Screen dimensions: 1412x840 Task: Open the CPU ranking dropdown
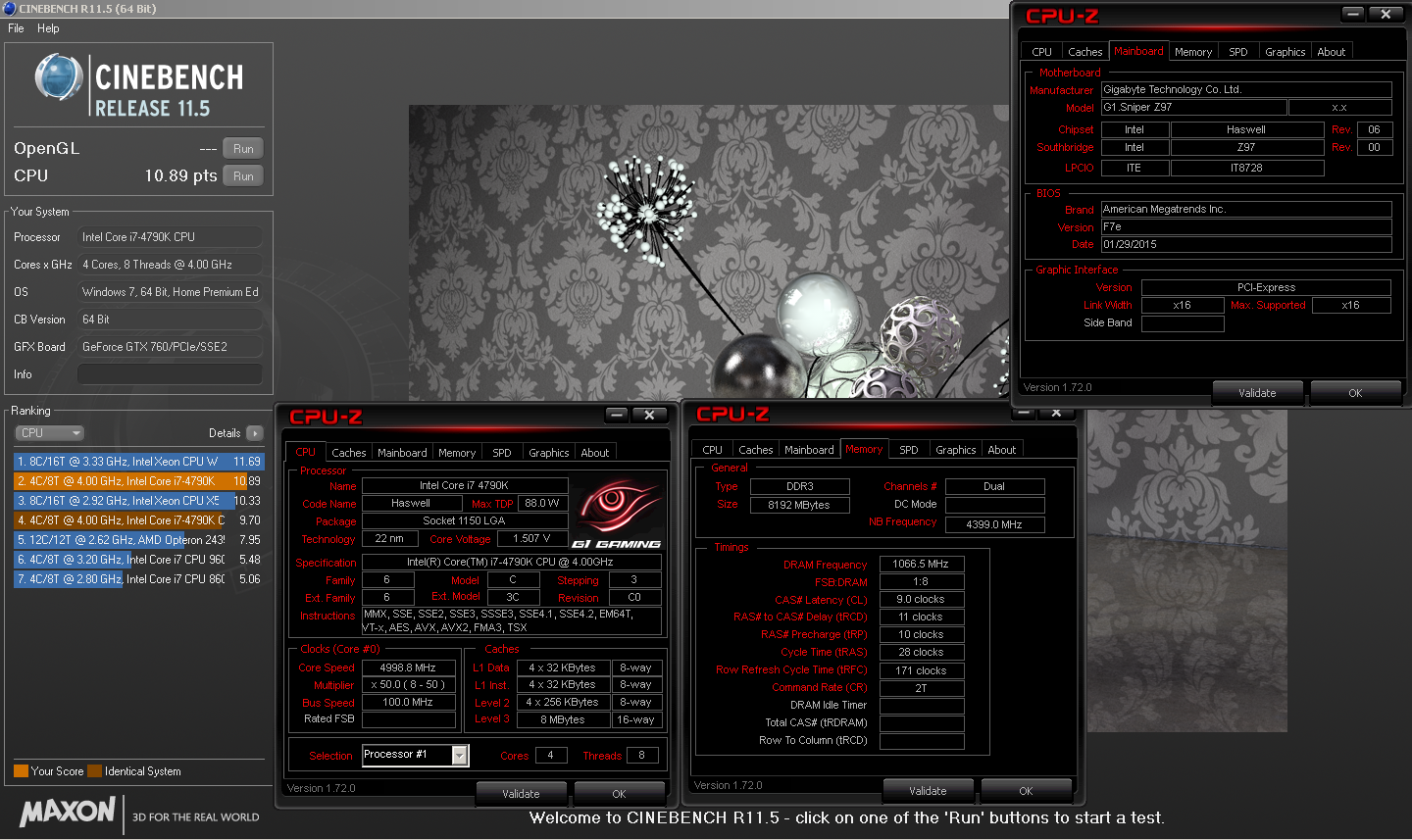click(49, 433)
